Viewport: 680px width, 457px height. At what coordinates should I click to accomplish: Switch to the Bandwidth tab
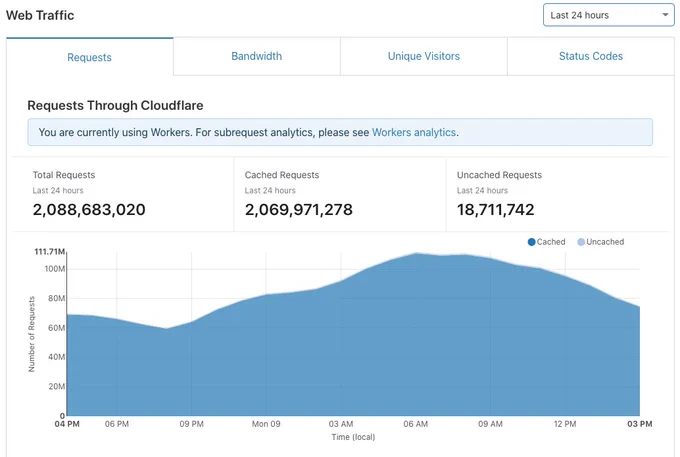(x=256, y=56)
